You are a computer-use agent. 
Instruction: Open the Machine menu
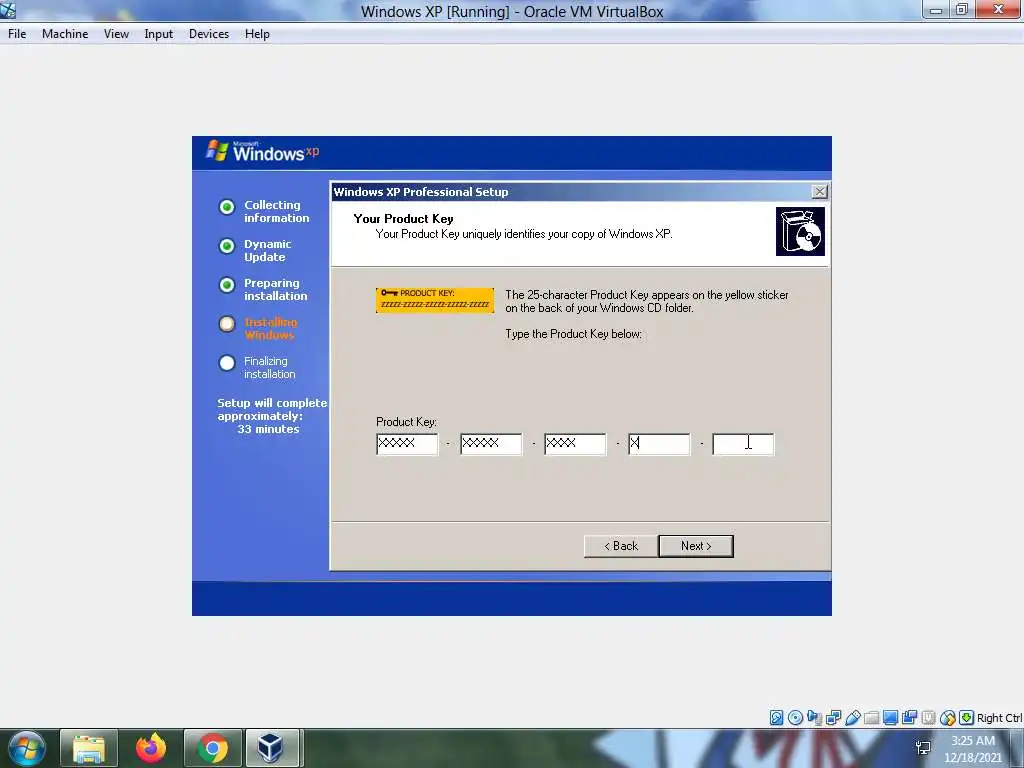coord(65,34)
